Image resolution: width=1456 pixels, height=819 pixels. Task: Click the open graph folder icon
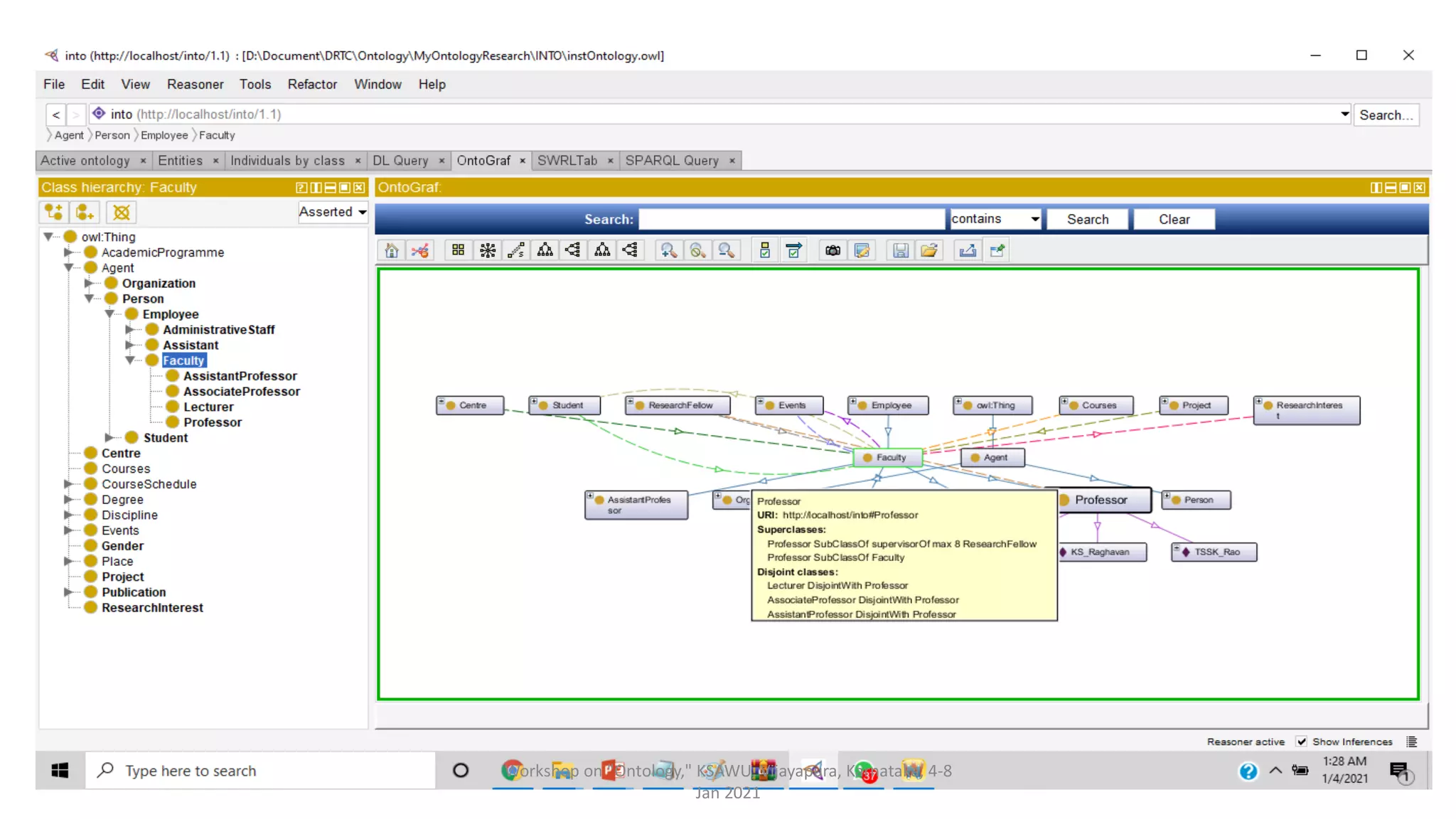click(928, 250)
